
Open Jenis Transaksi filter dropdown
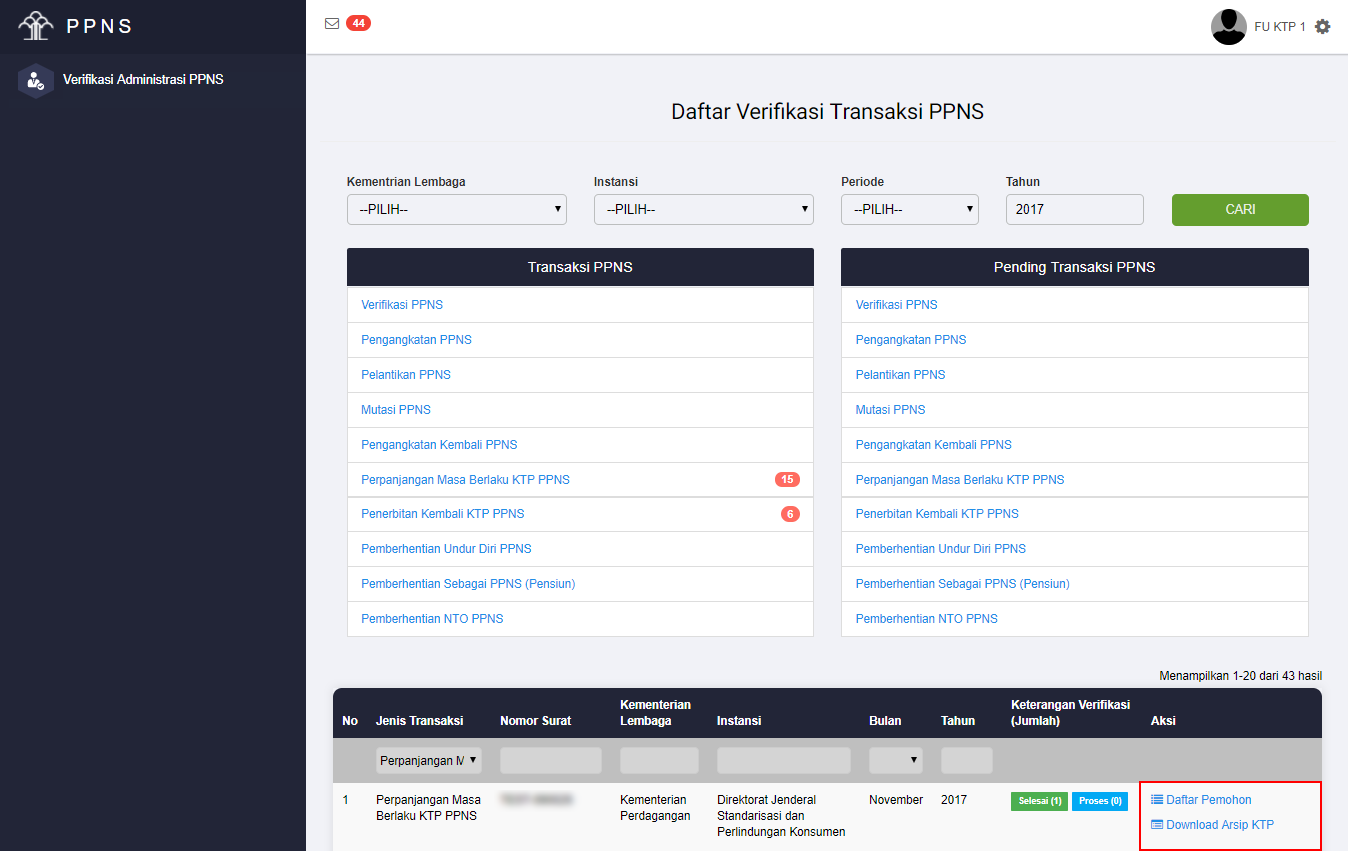pyautogui.click(x=429, y=761)
